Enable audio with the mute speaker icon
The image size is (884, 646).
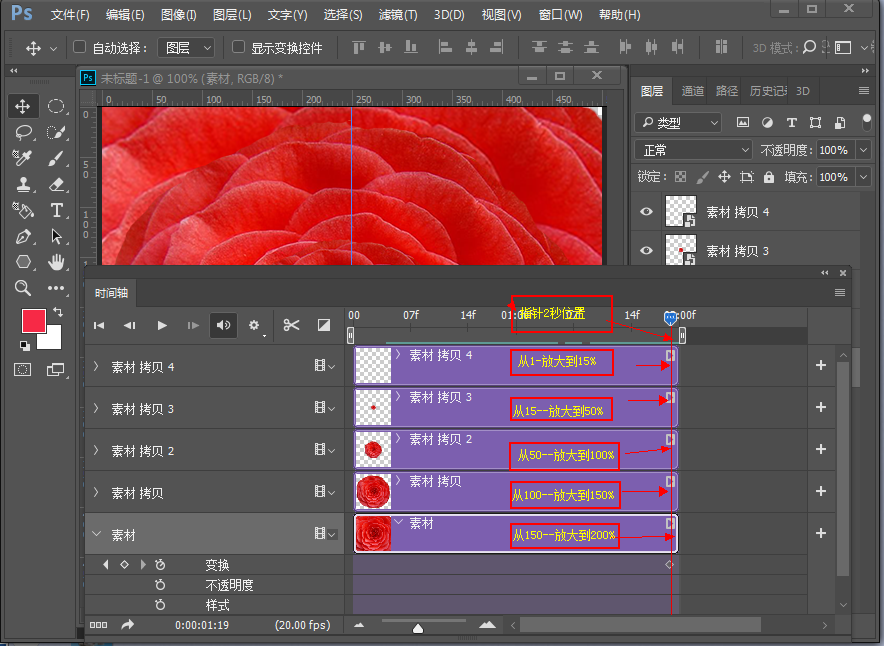(223, 325)
